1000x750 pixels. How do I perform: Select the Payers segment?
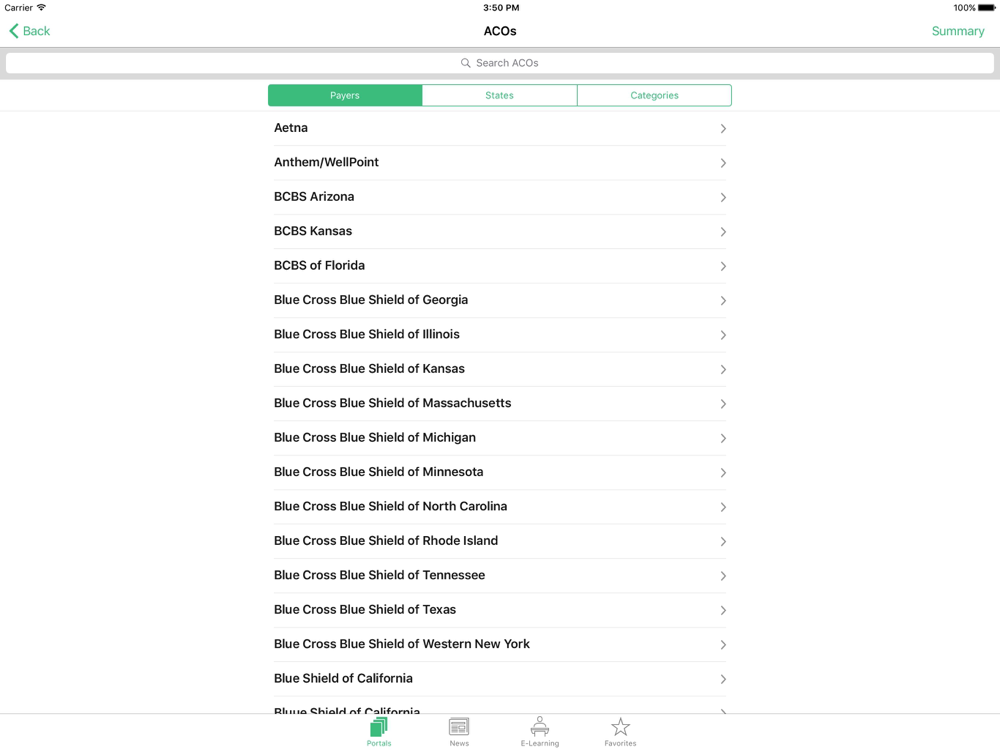[345, 95]
